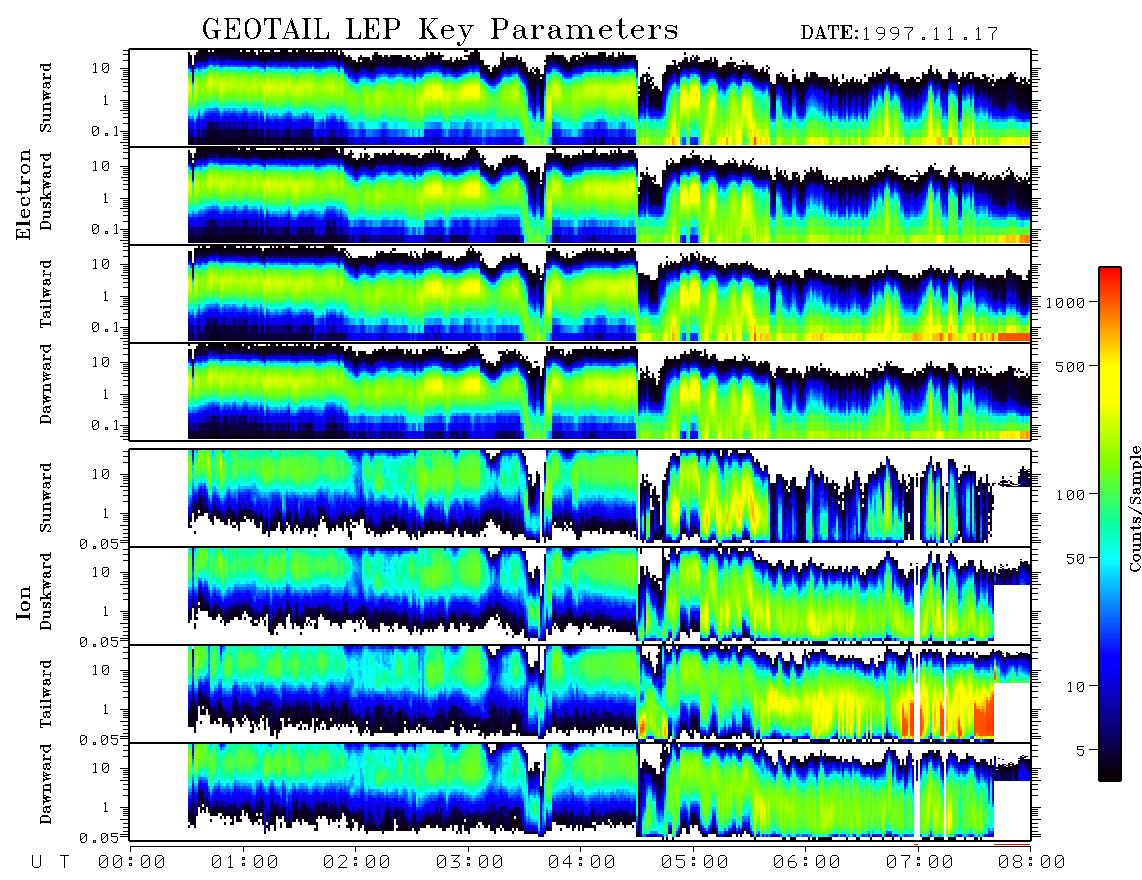Image resolution: width=1142 pixels, height=880 pixels.
Task: Select the DATE:1997.11.17 label
Action: (899, 33)
